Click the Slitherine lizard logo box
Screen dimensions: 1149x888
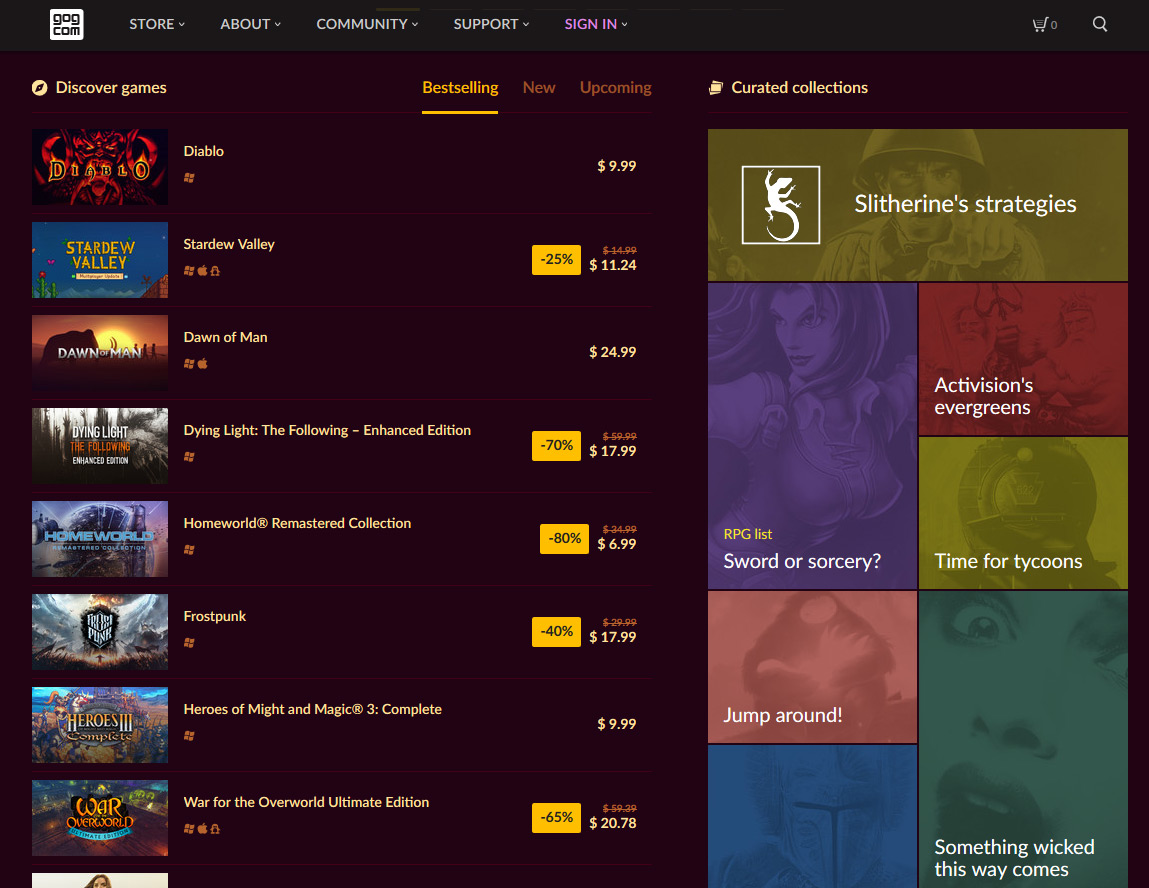point(780,204)
